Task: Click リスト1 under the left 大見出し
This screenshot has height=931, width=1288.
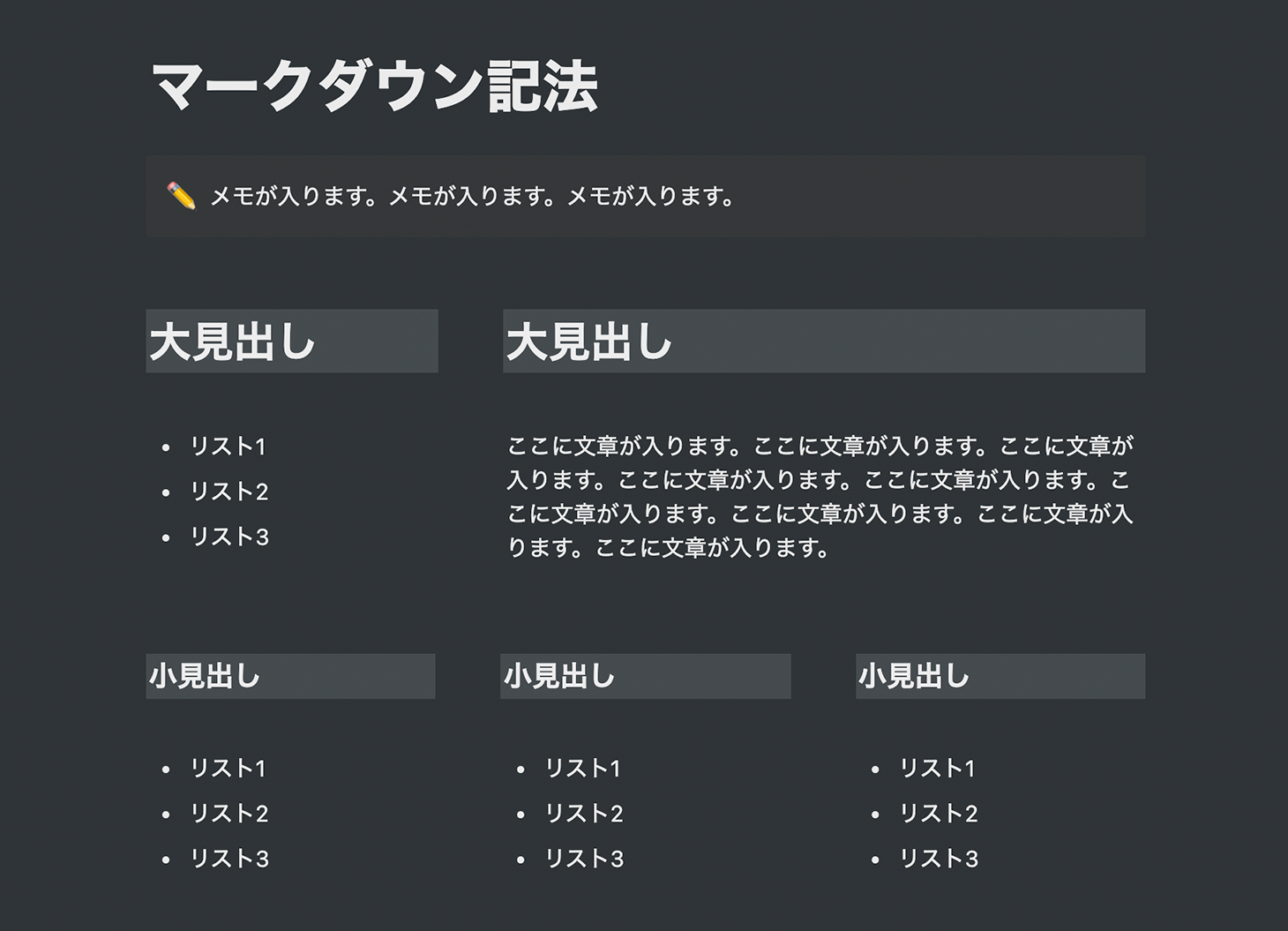Action: pyautogui.click(x=228, y=447)
